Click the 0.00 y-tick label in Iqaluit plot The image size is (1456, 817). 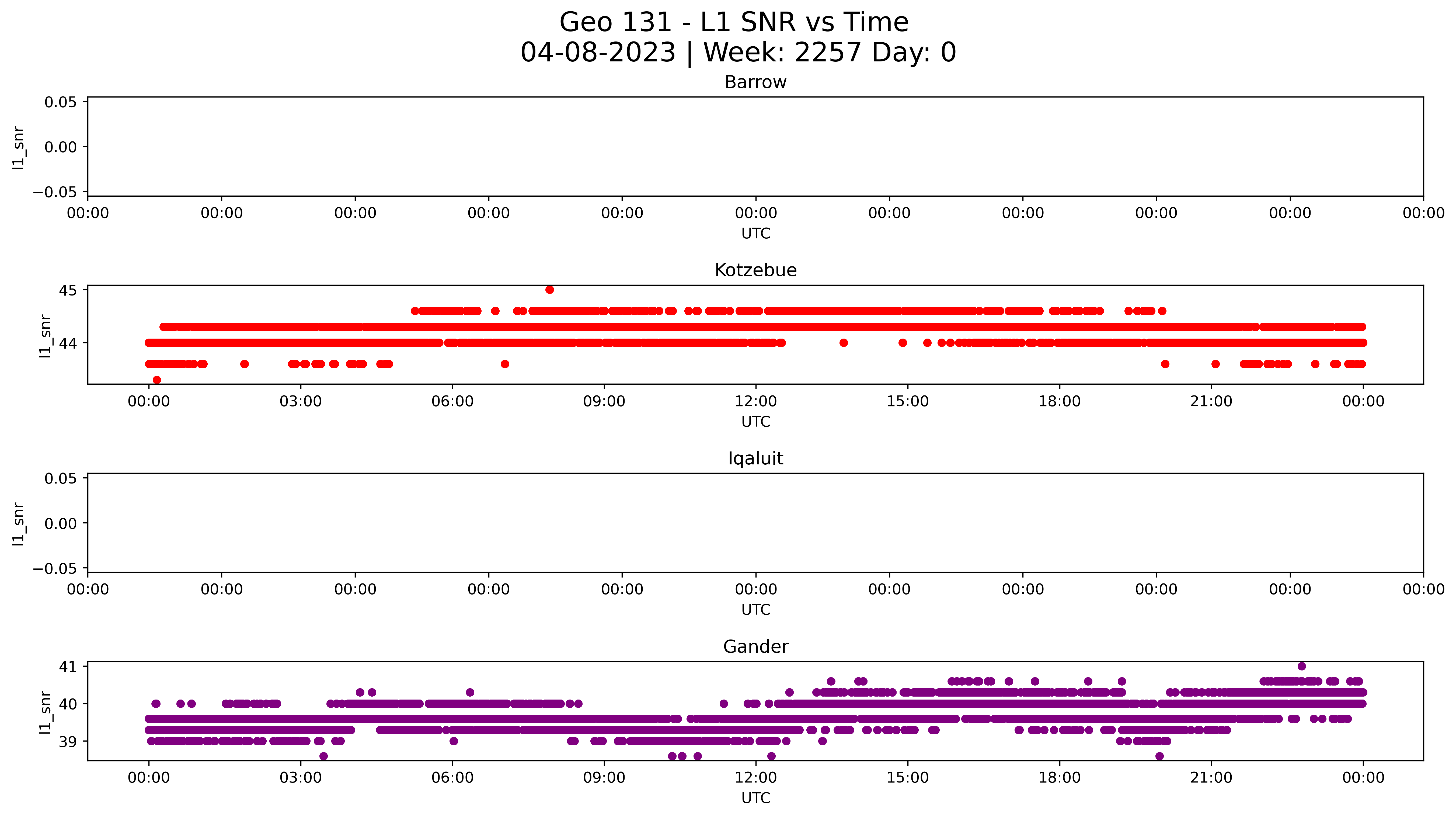(61, 524)
